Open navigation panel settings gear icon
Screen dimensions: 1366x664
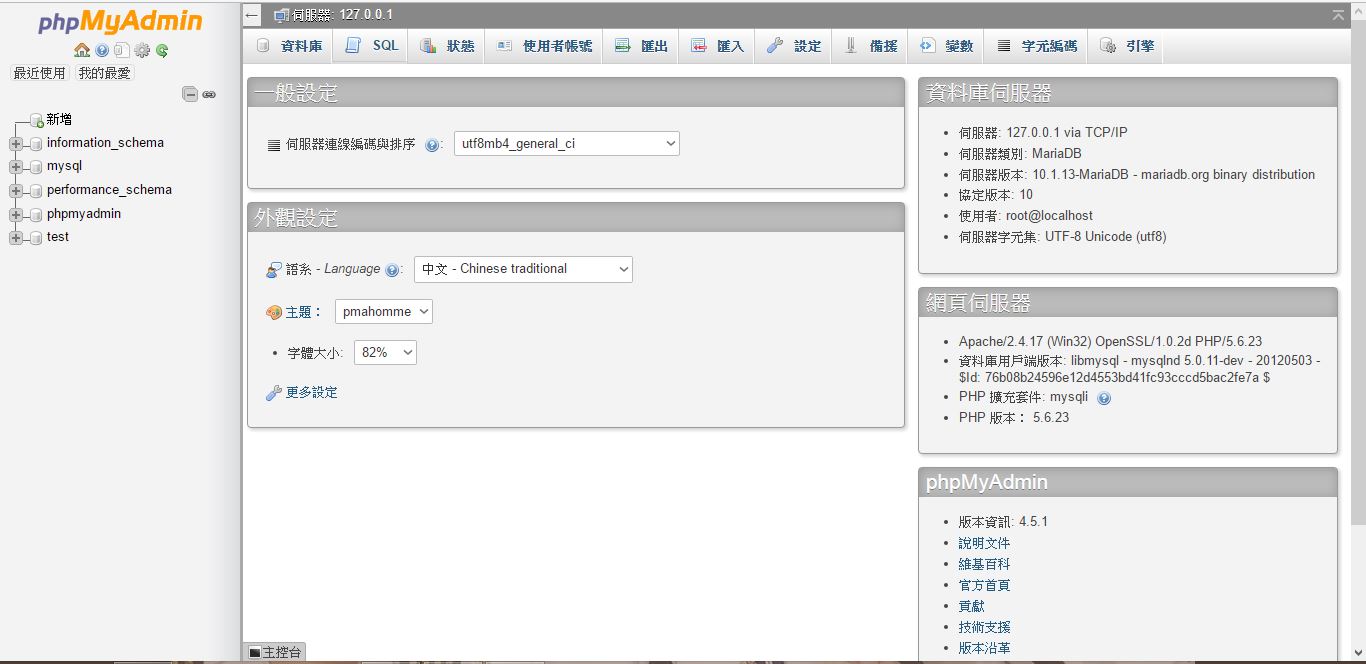pos(142,50)
